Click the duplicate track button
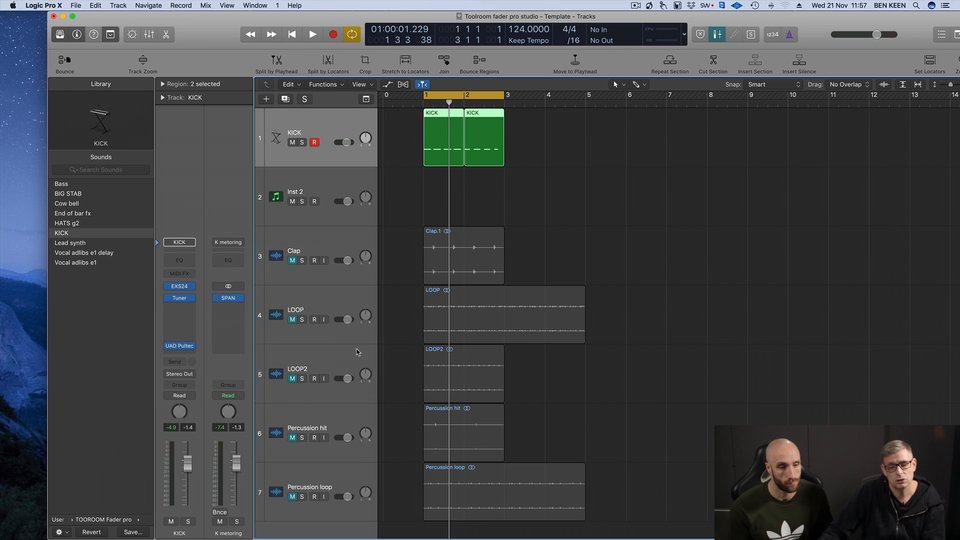Viewport: 960px width, 540px height. pos(285,99)
